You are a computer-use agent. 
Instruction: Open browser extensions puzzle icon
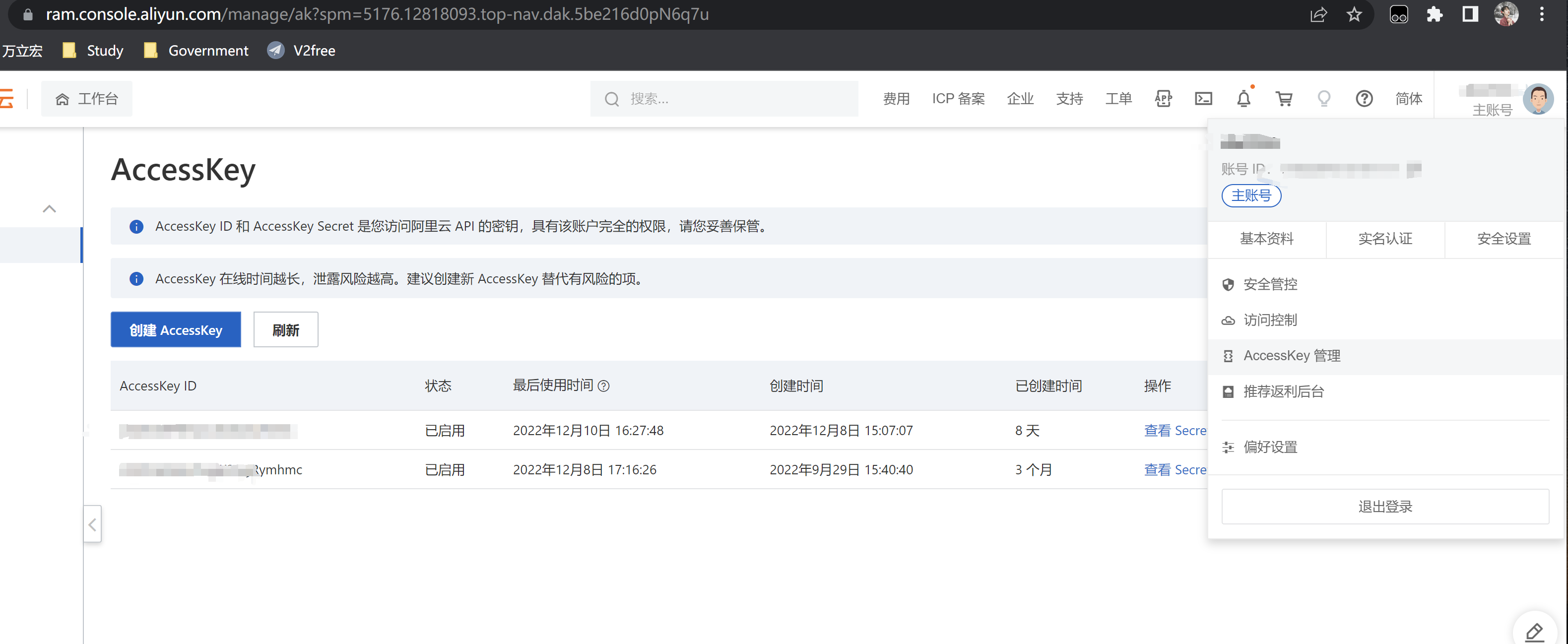tap(1434, 14)
